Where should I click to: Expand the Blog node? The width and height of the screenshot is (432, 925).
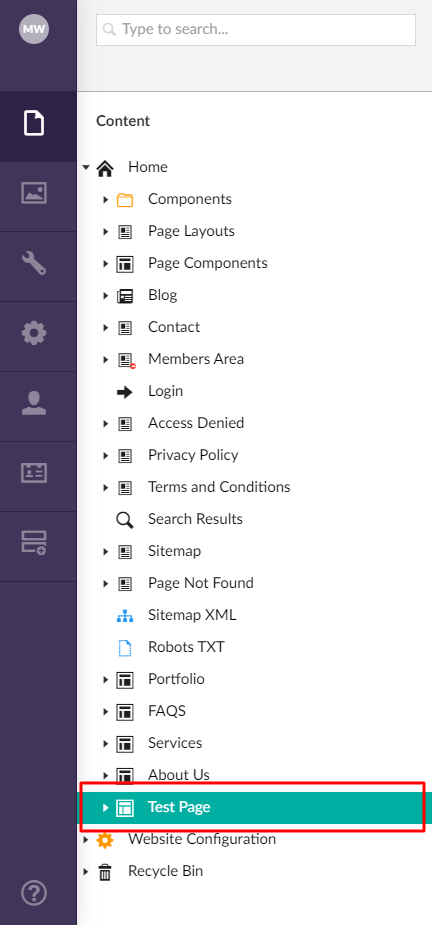tap(106, 296)
